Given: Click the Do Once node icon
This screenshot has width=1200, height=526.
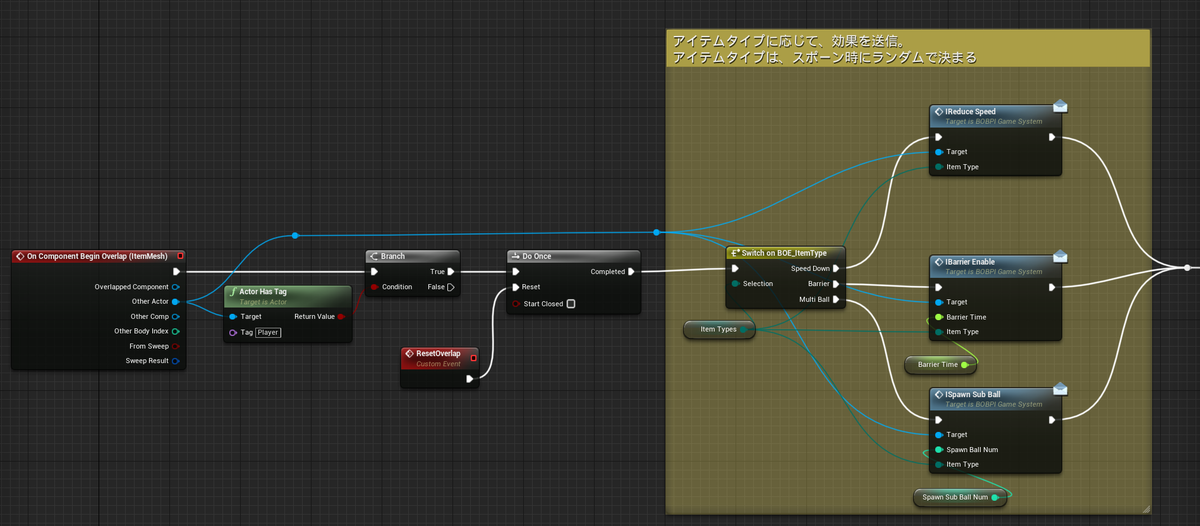Looking at the screenshot, I should point(514,256).
